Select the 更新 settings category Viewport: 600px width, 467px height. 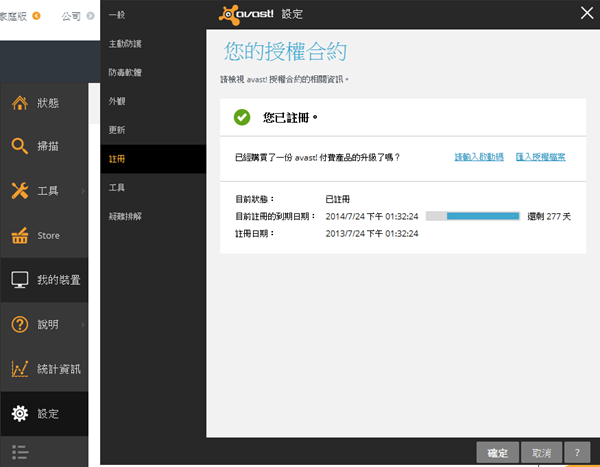(153, 130)
